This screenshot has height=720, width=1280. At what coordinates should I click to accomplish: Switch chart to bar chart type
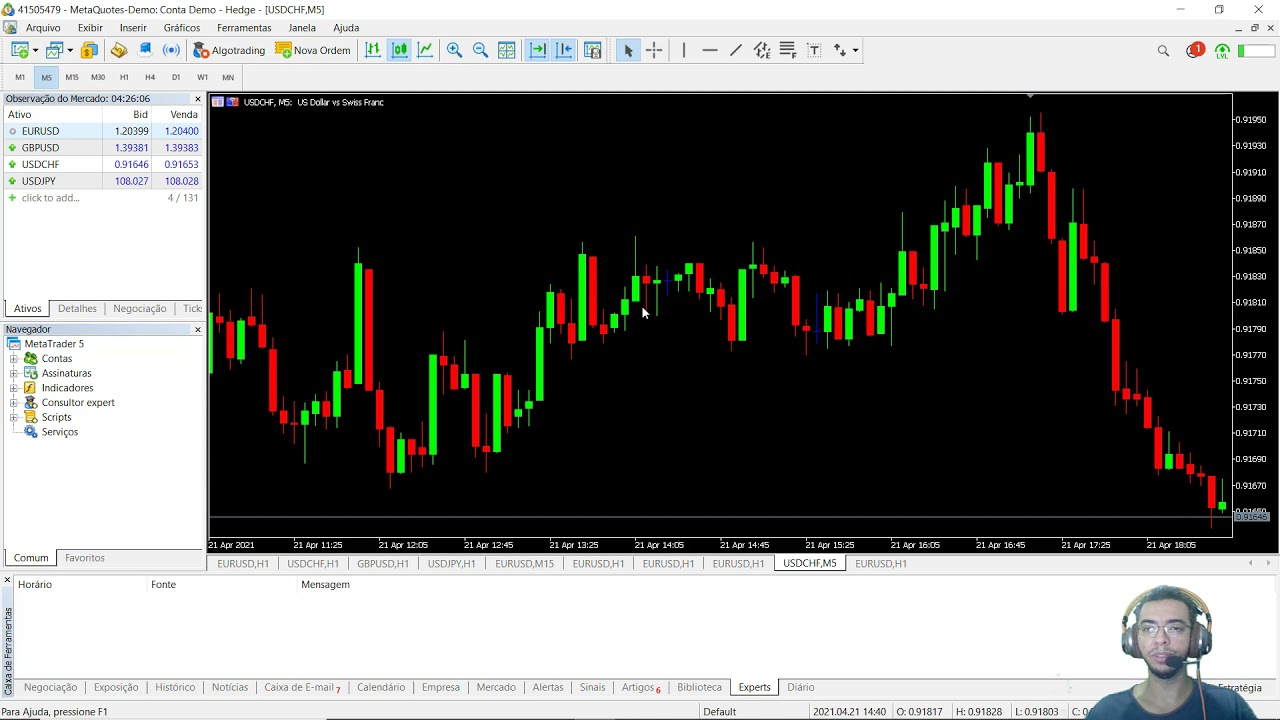pos(373,50)
